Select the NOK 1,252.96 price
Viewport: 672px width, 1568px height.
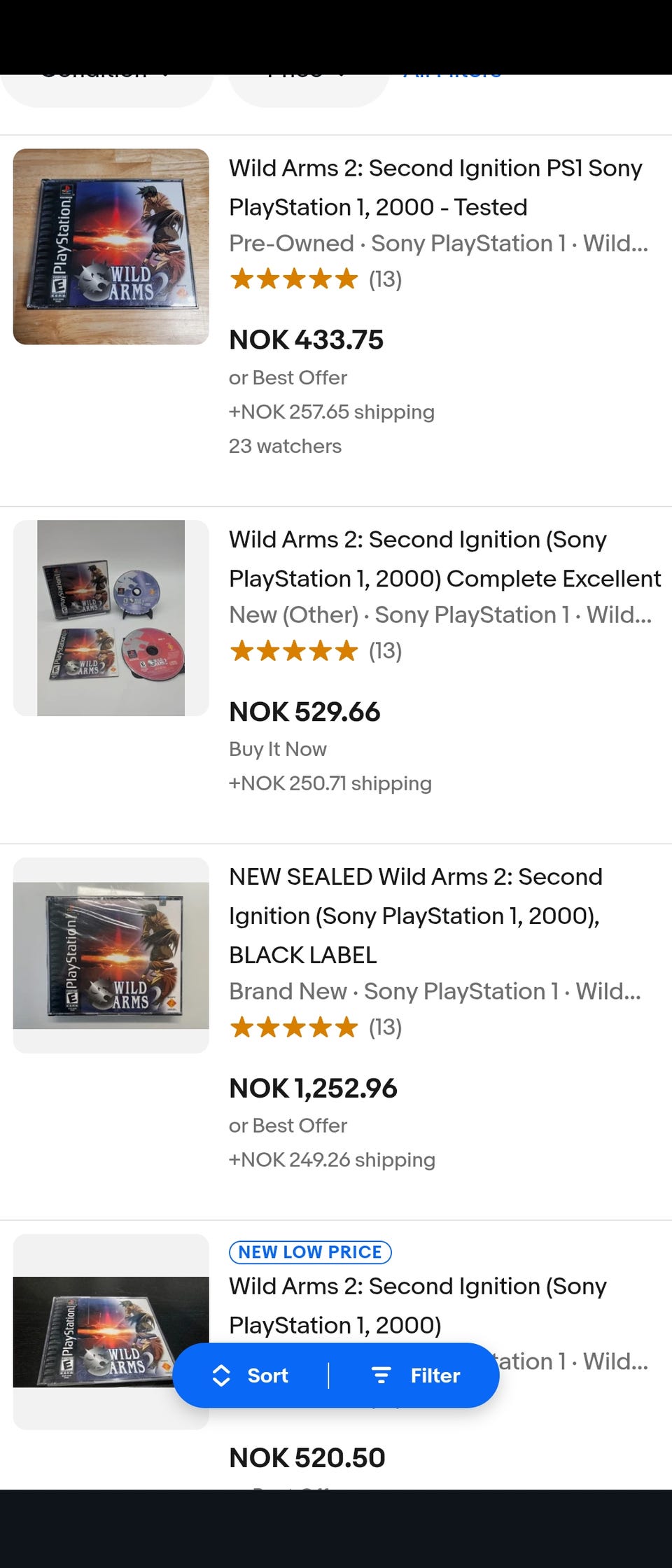tap(313, 1088)
